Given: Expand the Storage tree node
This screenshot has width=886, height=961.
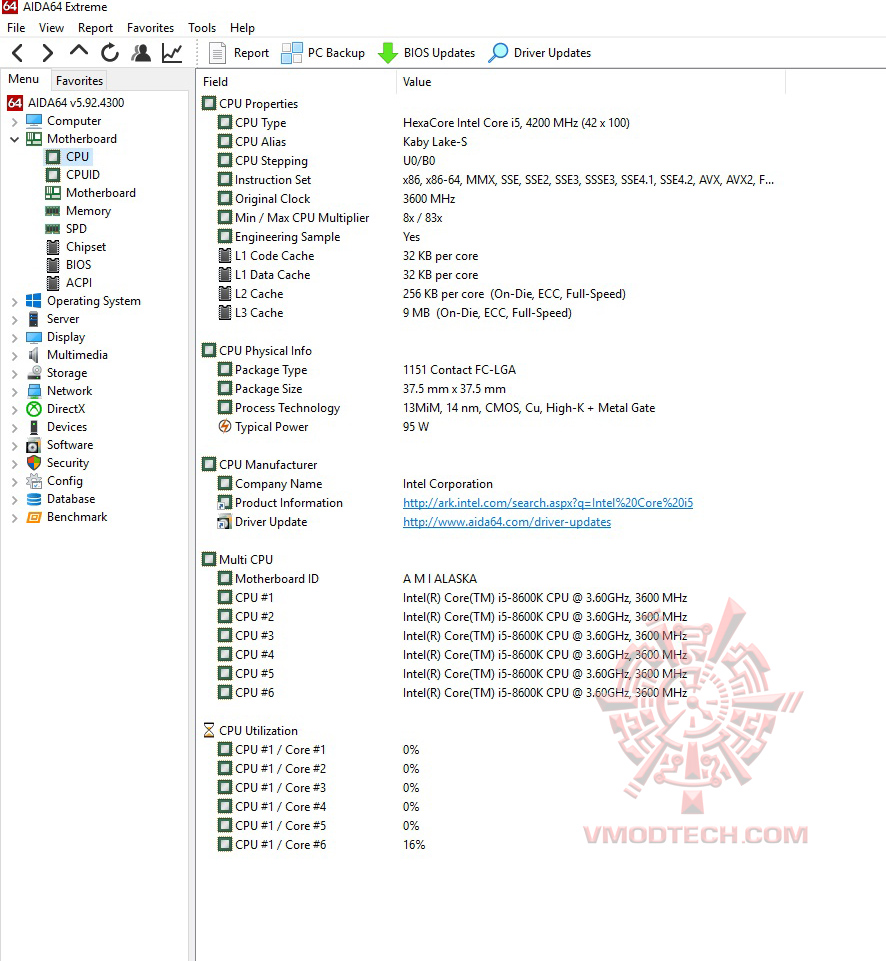Looking at the screenshot, I should (x=15, y=373).
